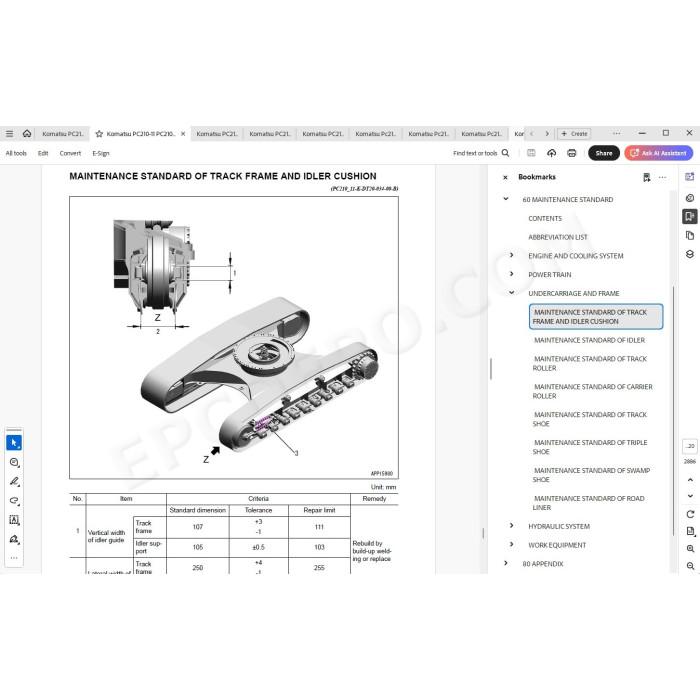Select the arrow selection tool
The image size is (700, 700).
coord(14,443)
